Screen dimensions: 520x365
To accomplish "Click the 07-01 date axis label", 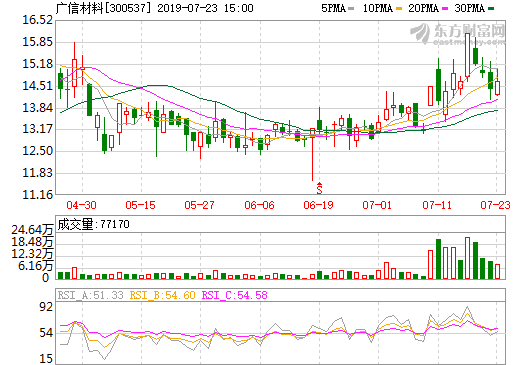I will point(377,205).
